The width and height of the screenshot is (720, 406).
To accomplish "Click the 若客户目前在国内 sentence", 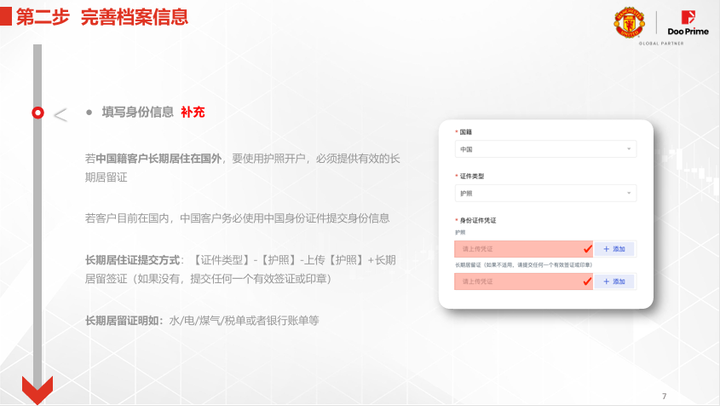I will (237, 218).
